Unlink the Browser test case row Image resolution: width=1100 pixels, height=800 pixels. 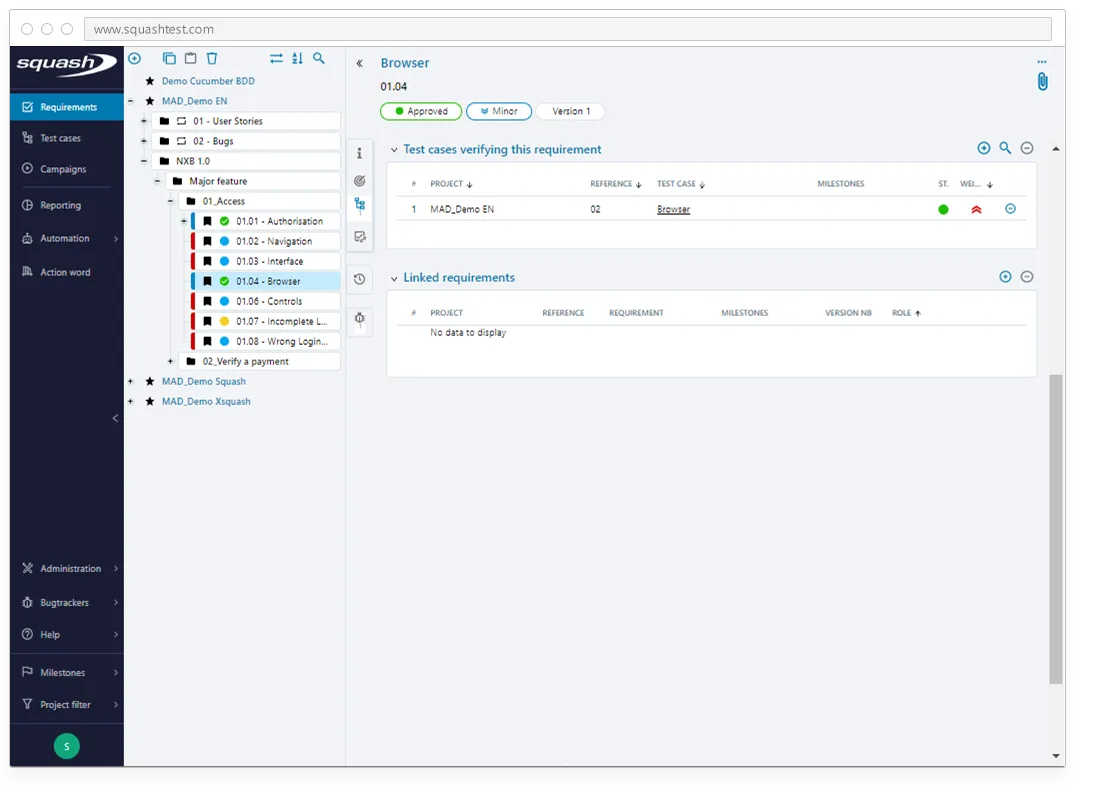[x=1010, y=208]
